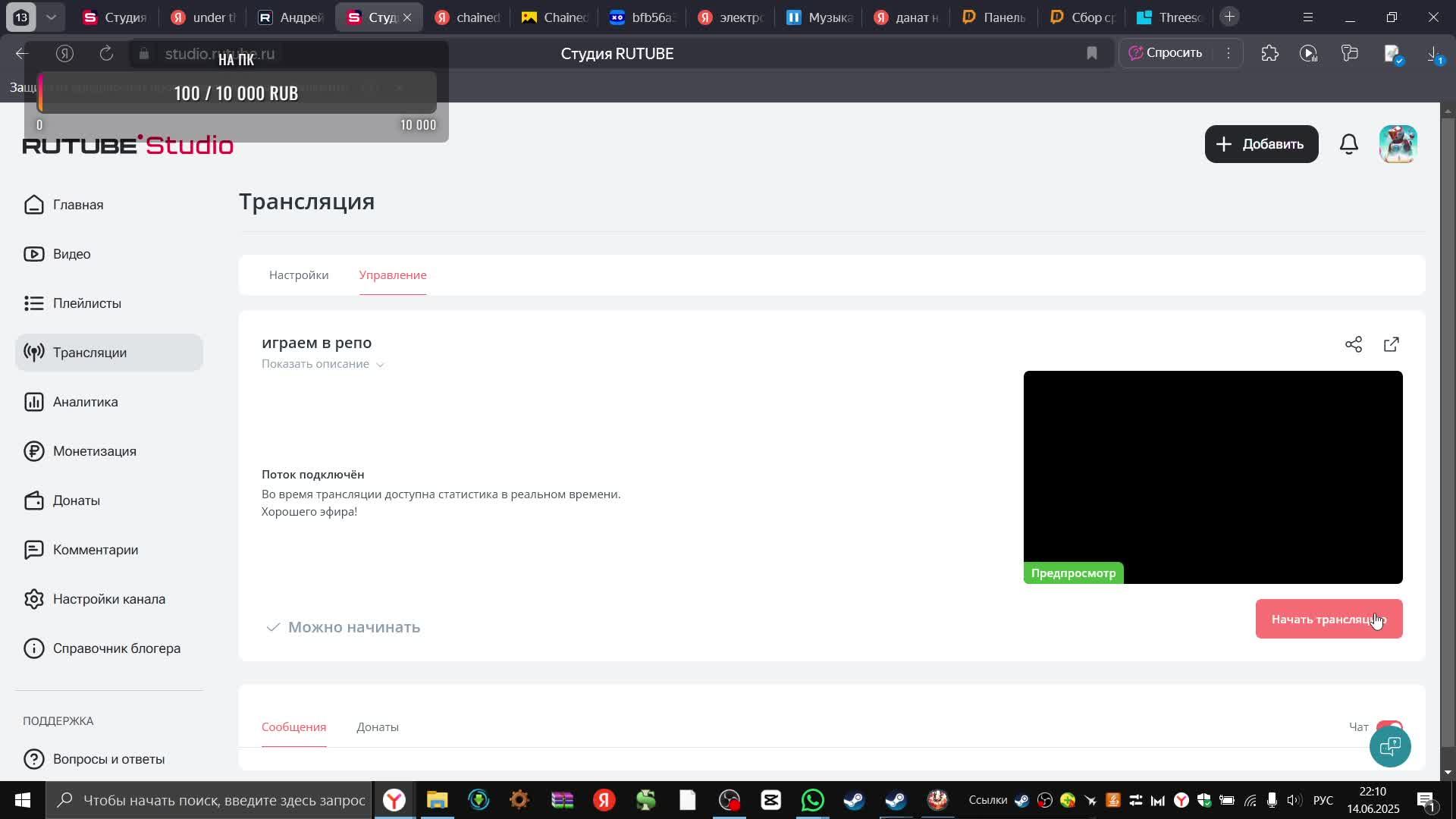The height and width of the screenshot is (819, 1456).
Task: Click the Спросить assistant button
Action: point(1166,53)
